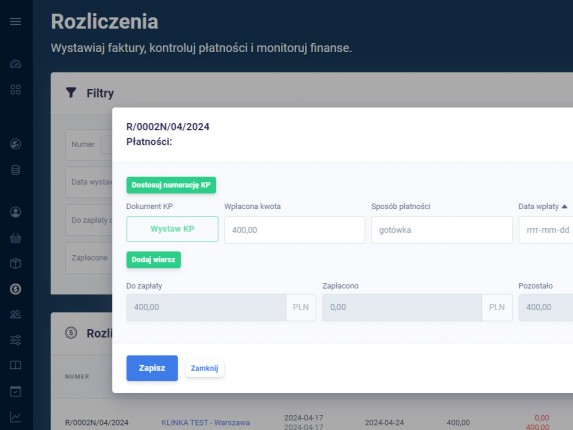
Task: Open the hamburger menu icon
Action: tap(15, 22)
